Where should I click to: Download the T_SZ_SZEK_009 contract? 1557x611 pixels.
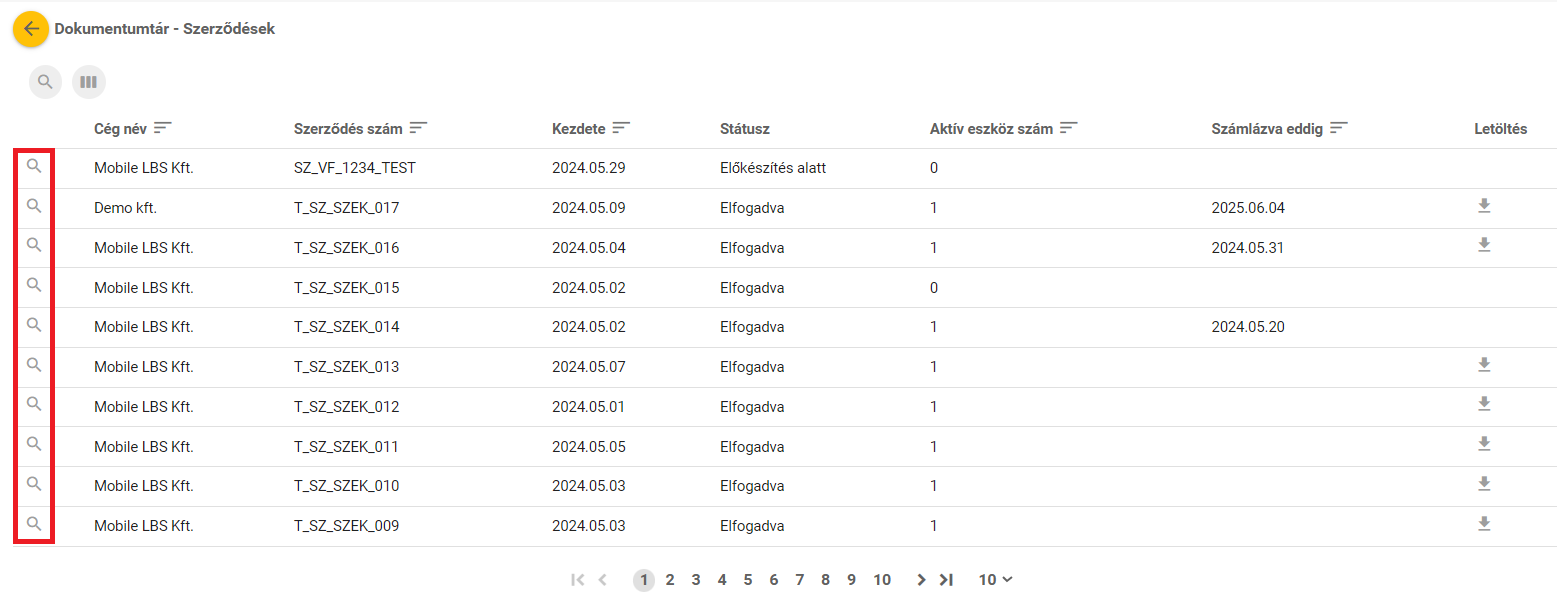coord(1484,524)
